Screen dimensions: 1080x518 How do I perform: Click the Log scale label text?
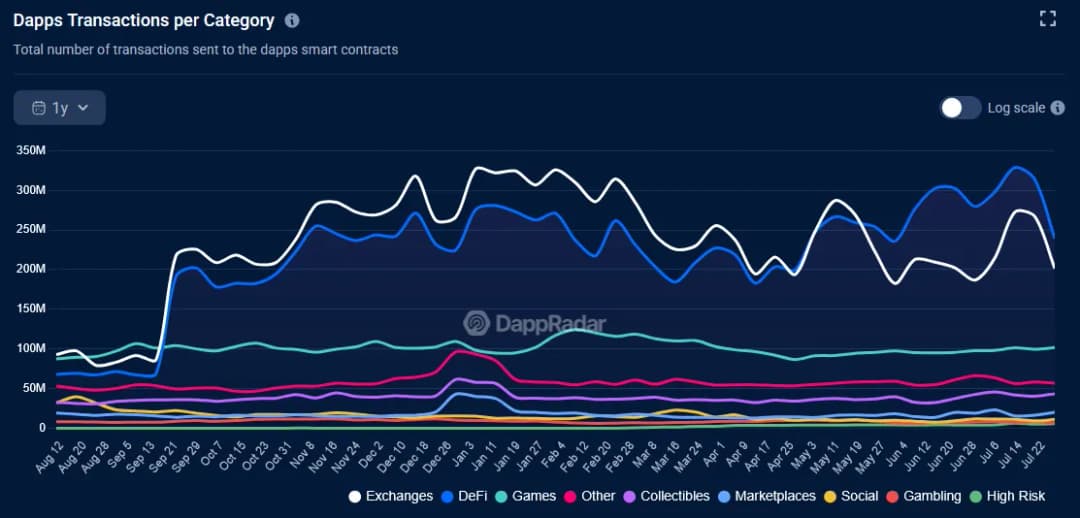click(x=1016, y=108)
